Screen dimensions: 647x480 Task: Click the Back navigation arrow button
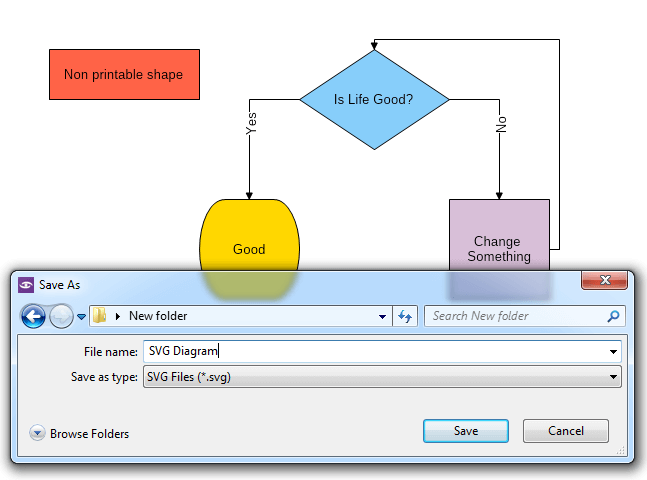(x=33, y=316)
